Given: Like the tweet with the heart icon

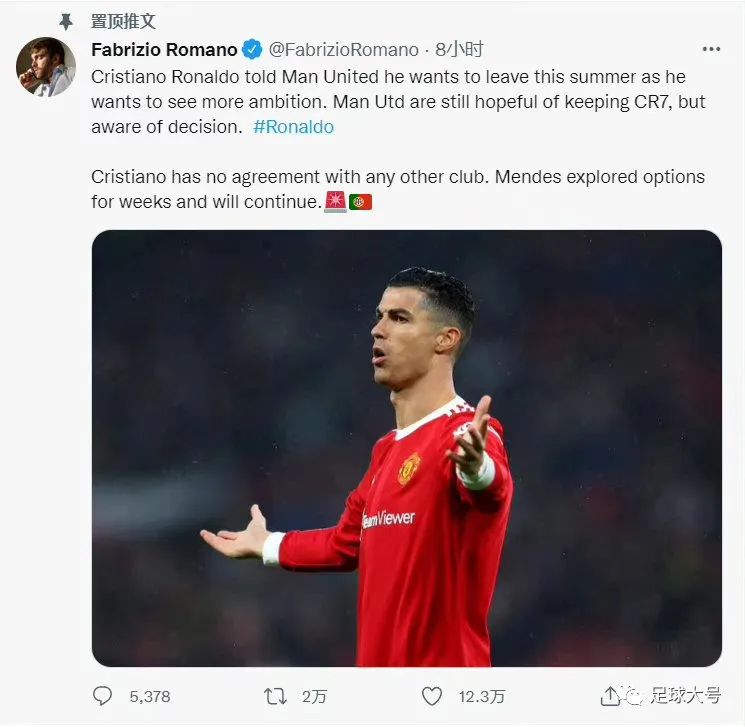Looking at the screenshot, I should 432,695.
